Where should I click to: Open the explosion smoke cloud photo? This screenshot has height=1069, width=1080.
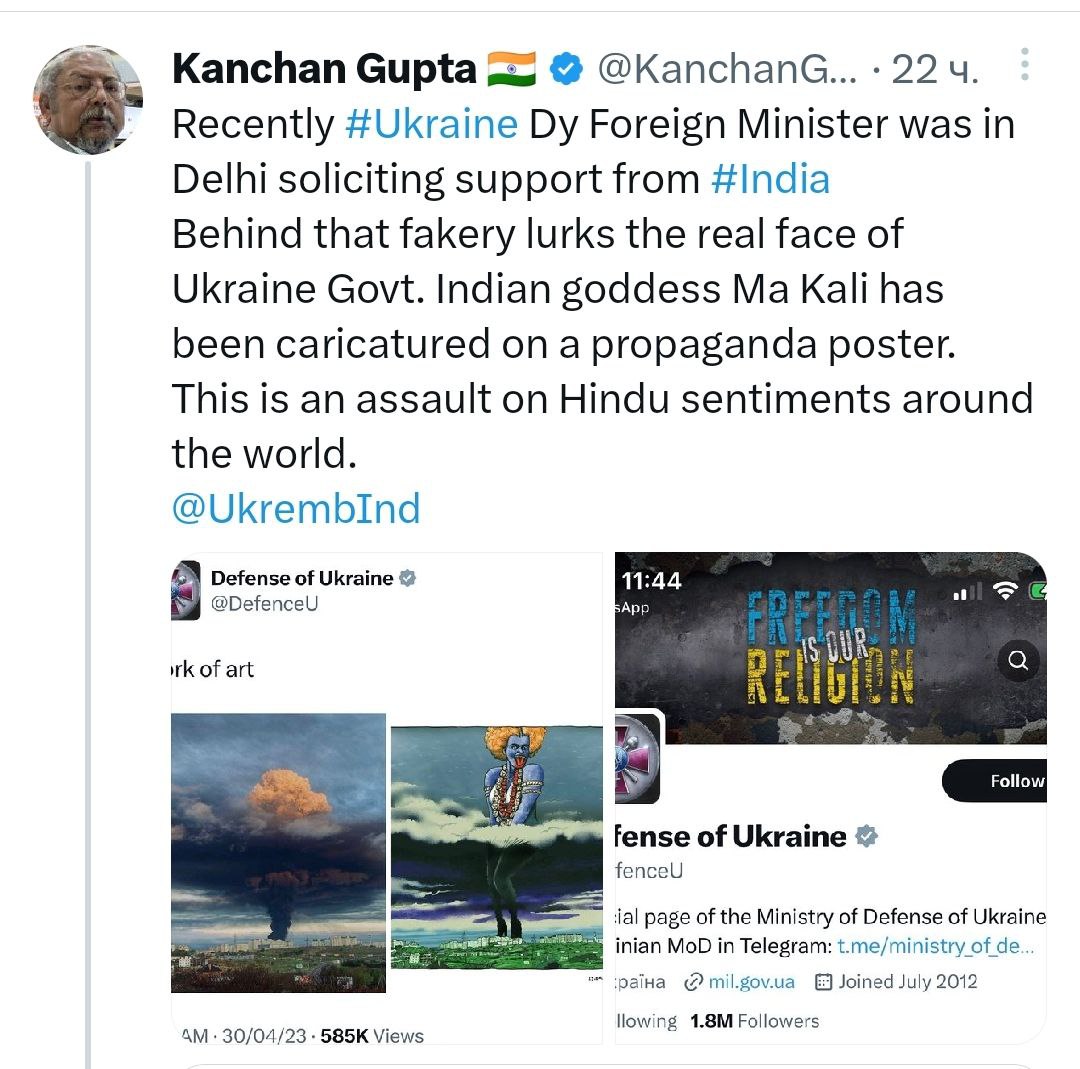pyautogui.click(x=278, y=852)
